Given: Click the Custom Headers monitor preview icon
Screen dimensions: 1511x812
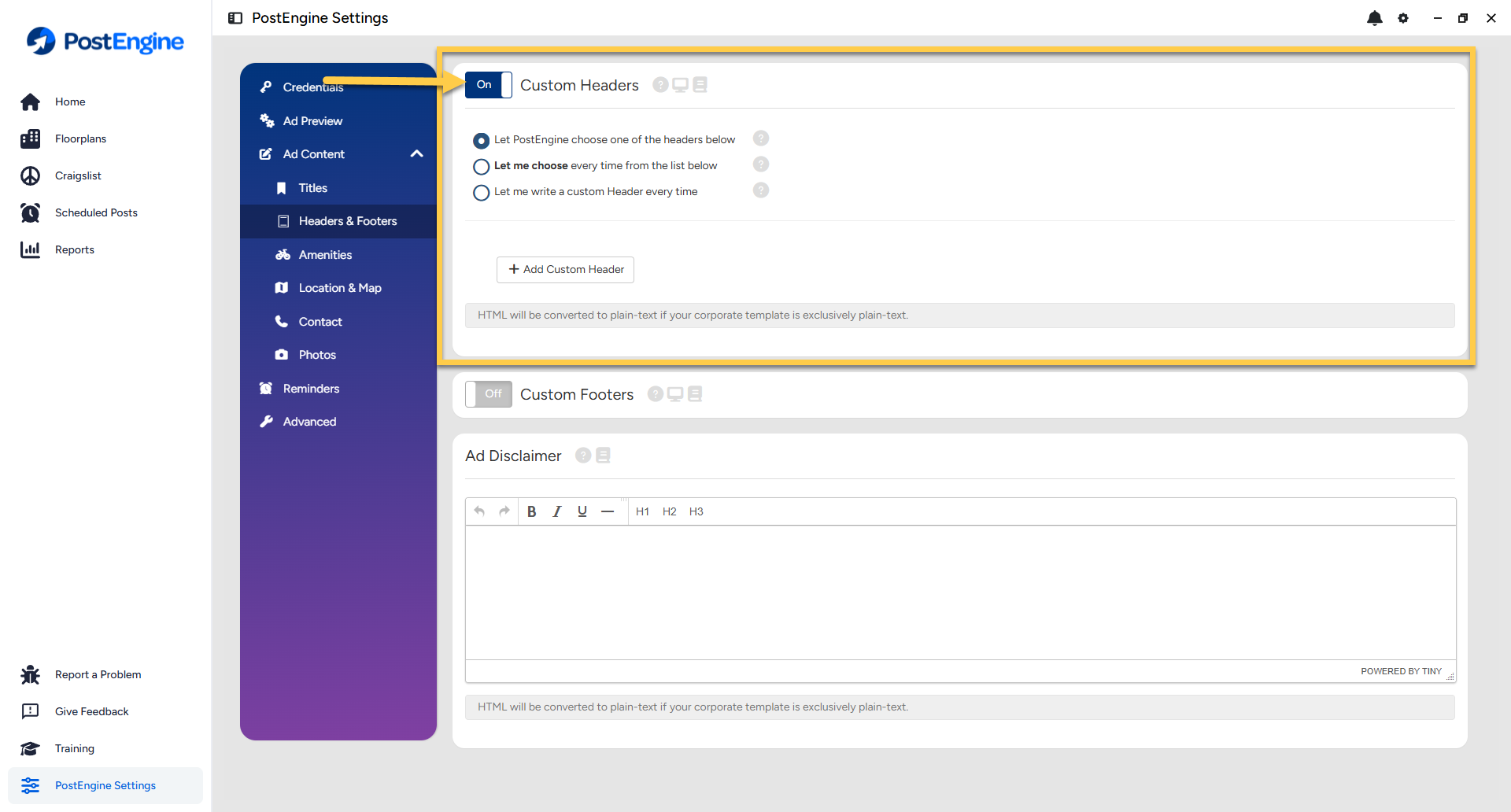Looking at the screenshot, I should (681, 85).
